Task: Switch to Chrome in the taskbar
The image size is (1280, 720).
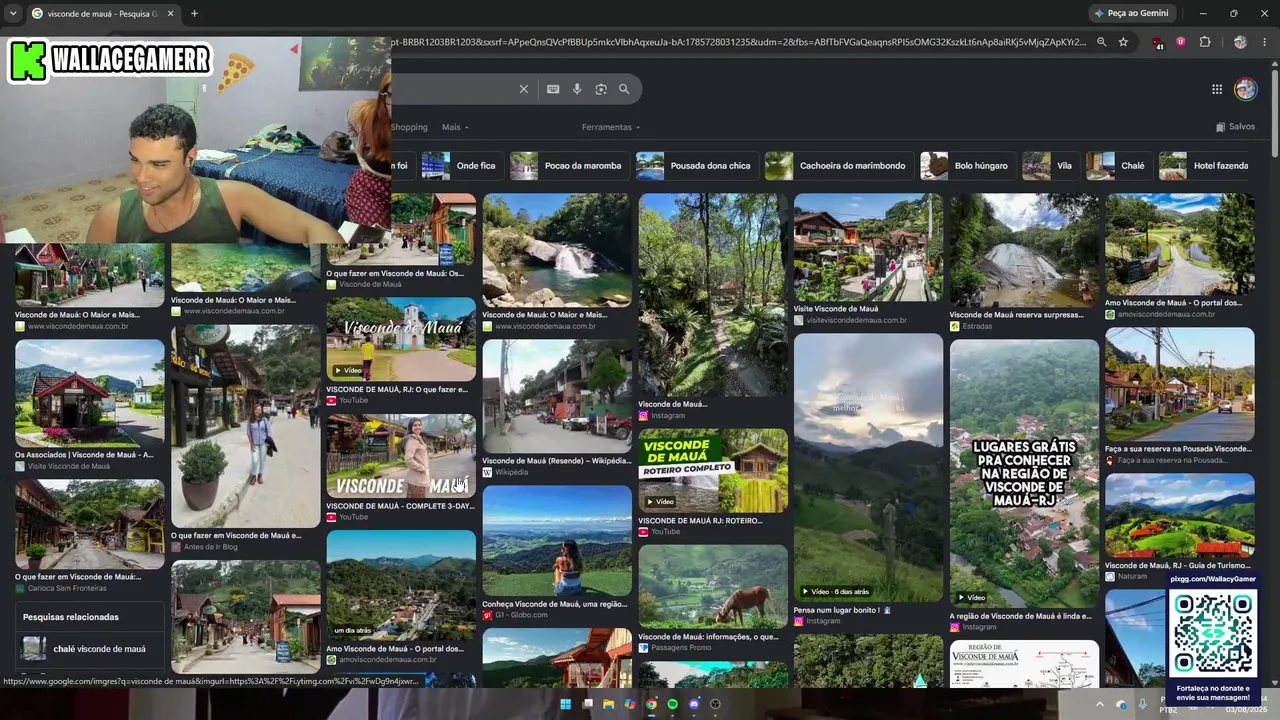Action: (x=651, y=704)
